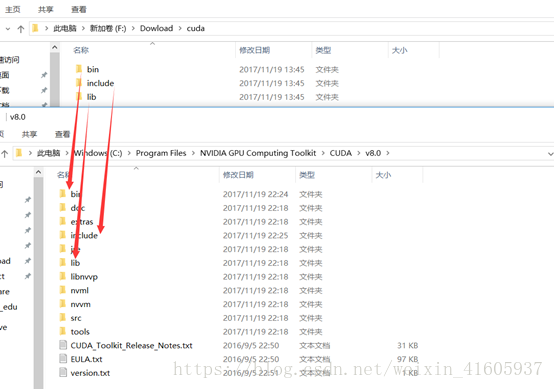The height and width of the screenshot is (389, 554).
Task: Select nvvm folder name
Action: [x=81, y=304]
